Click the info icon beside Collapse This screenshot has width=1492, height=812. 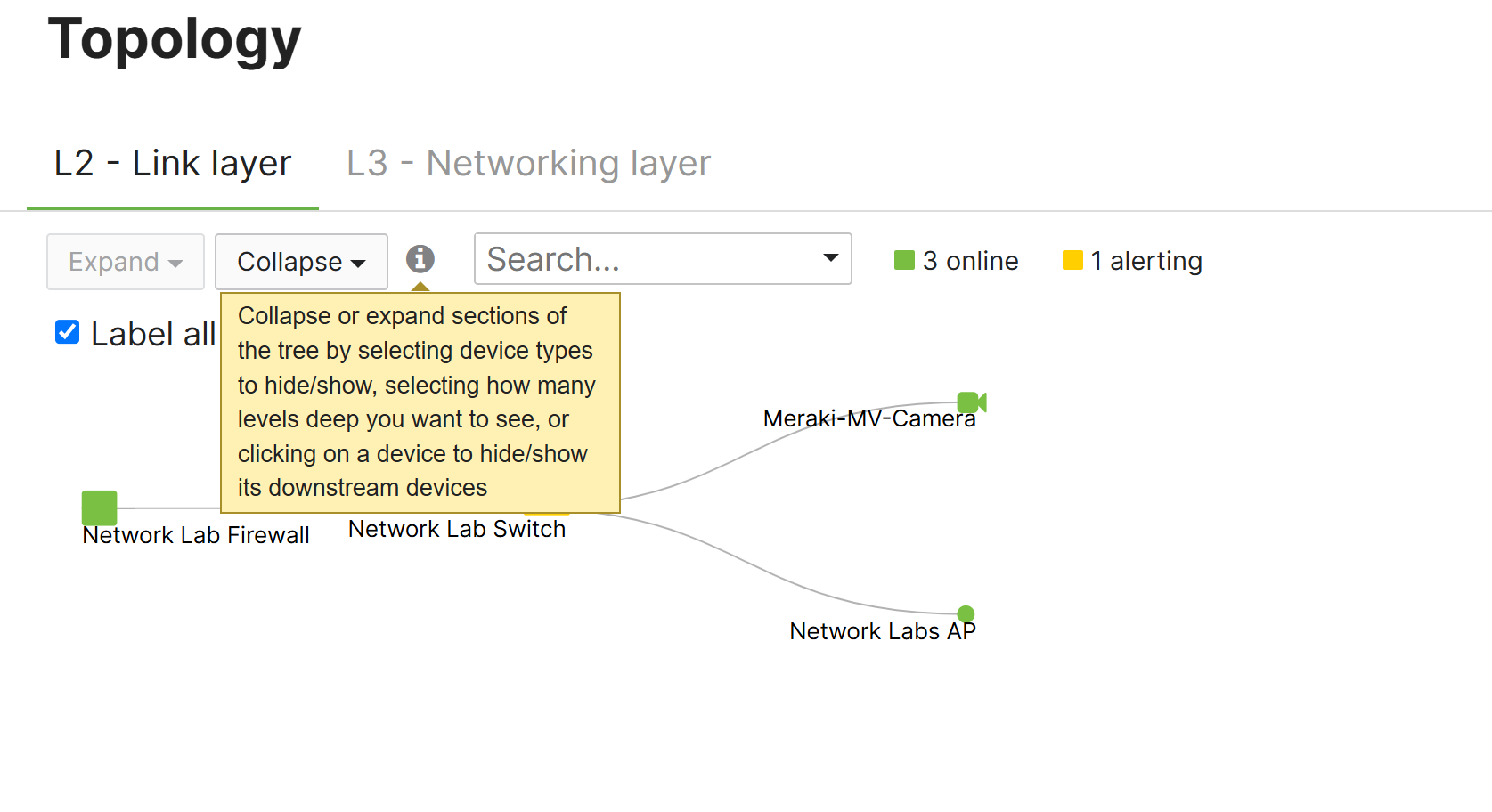420,259
